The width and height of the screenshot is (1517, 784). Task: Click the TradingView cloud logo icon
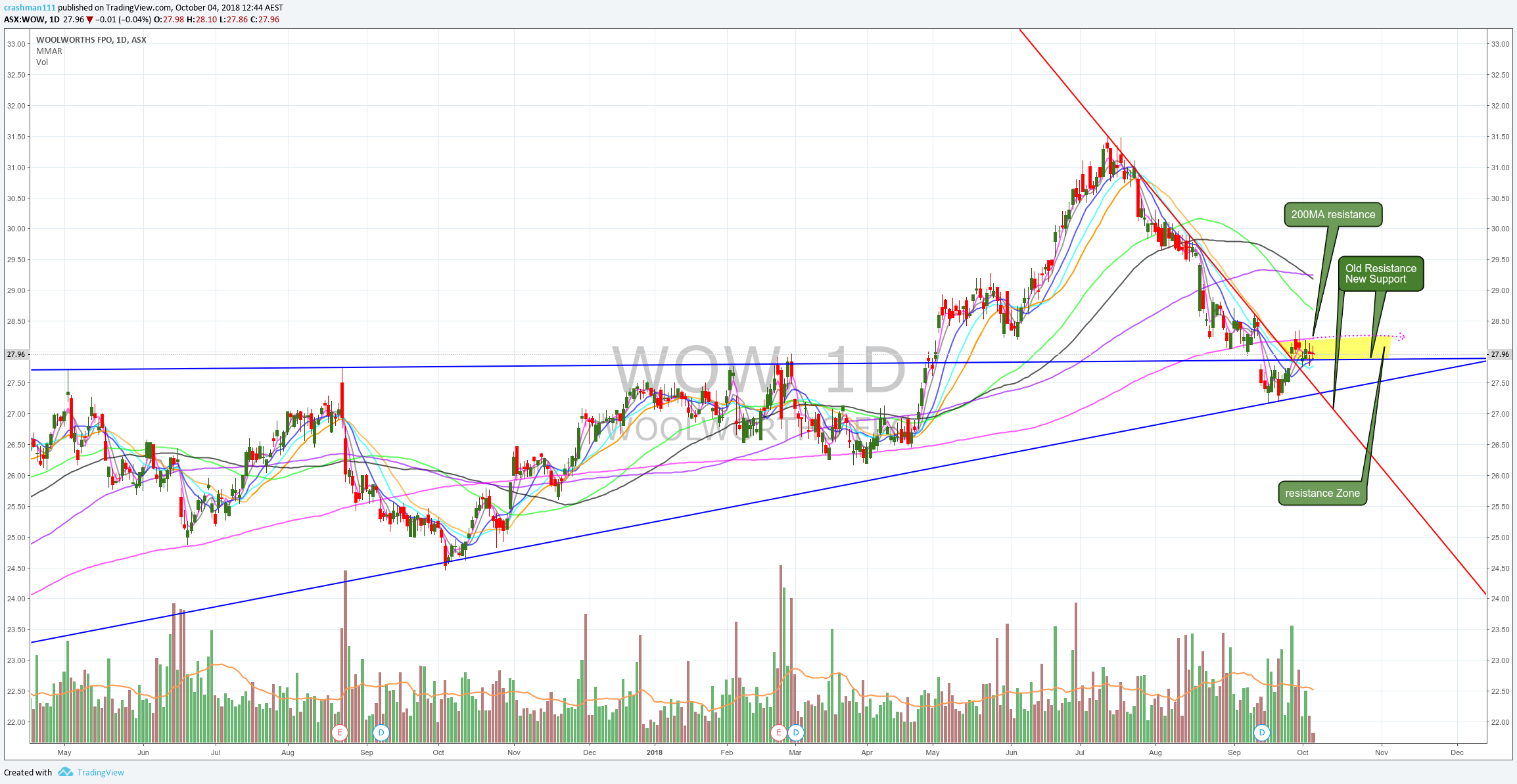click(65, 772)
